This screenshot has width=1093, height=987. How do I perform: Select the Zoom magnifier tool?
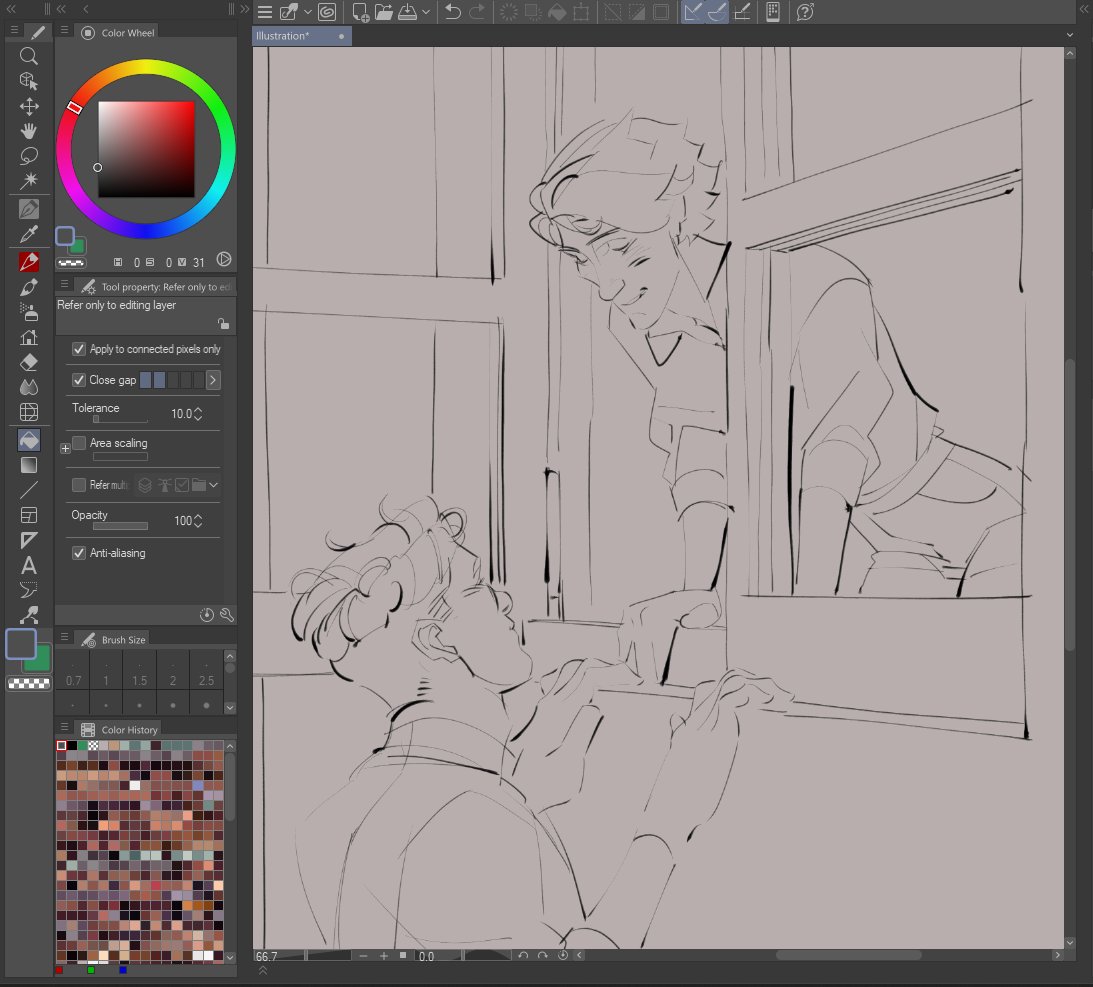[x=29, y=56]
